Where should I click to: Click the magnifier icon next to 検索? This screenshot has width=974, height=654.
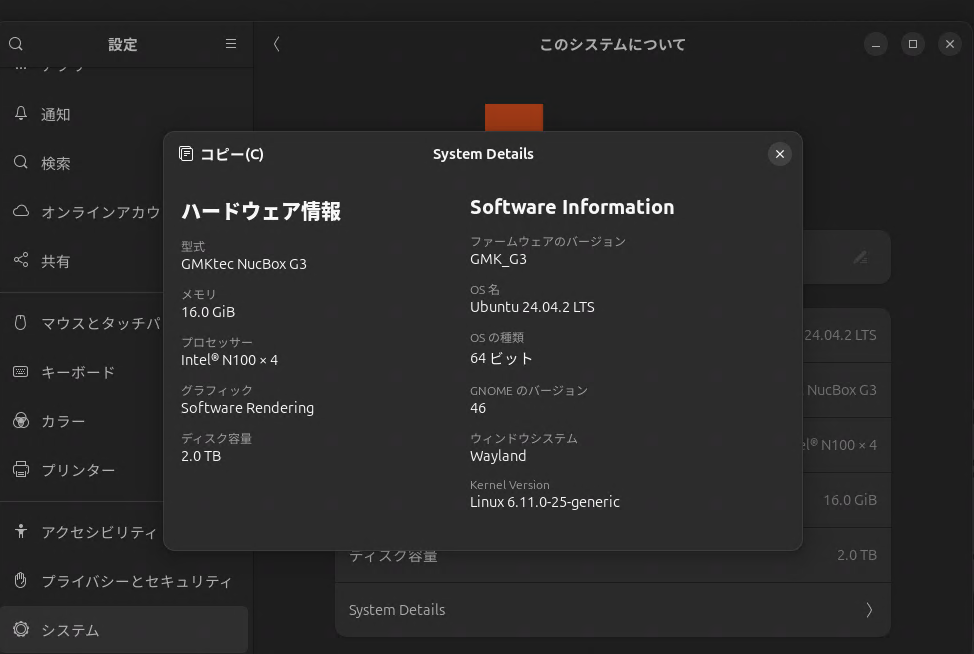(20, 162)
